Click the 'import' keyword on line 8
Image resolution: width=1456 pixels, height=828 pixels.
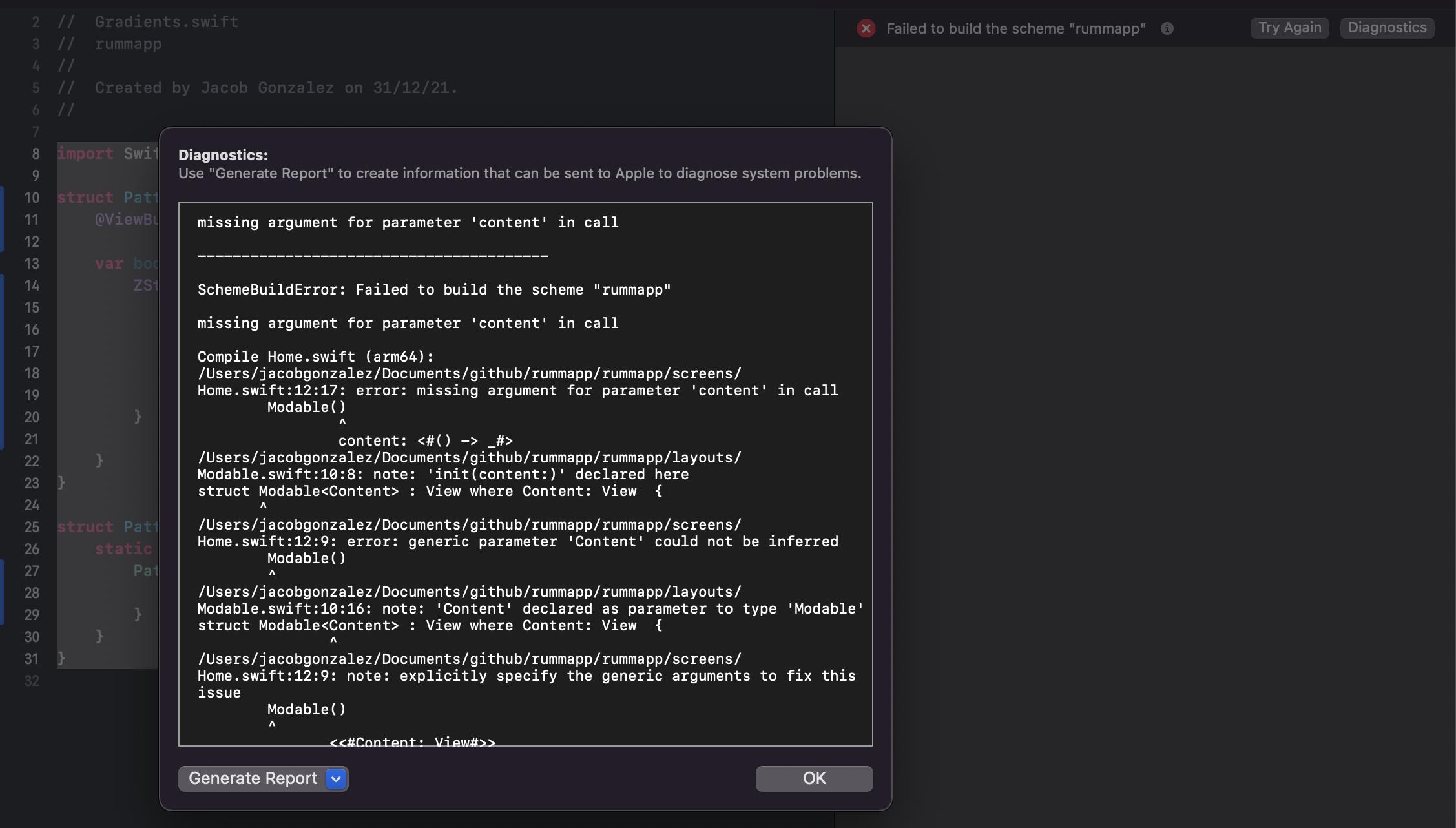click(85, 154)
